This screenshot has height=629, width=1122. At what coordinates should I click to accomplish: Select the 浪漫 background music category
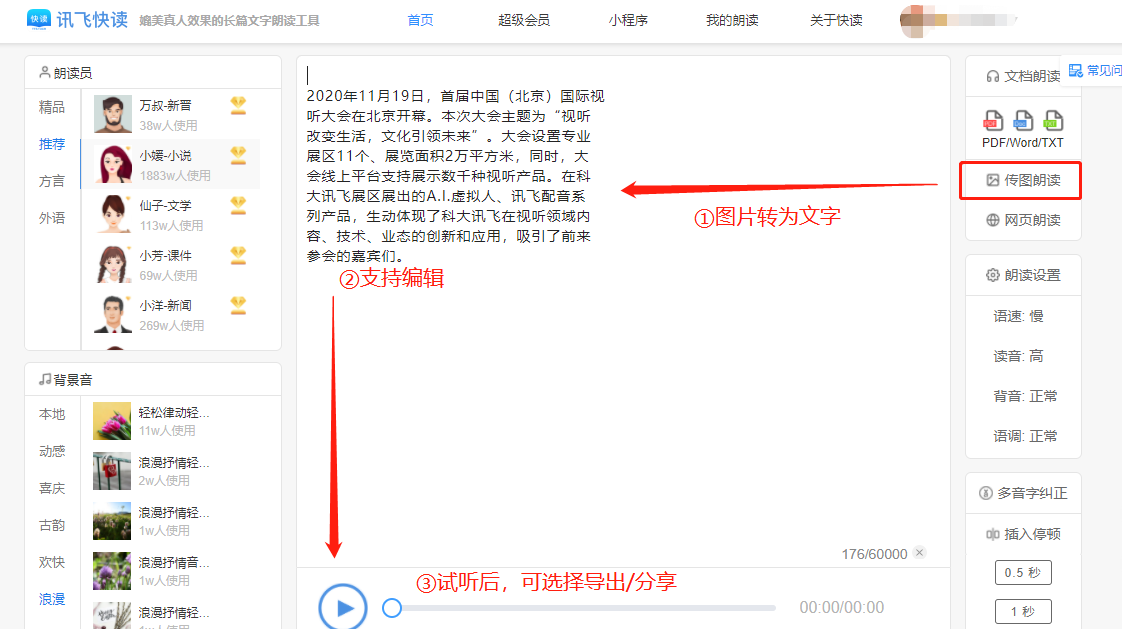52,600
